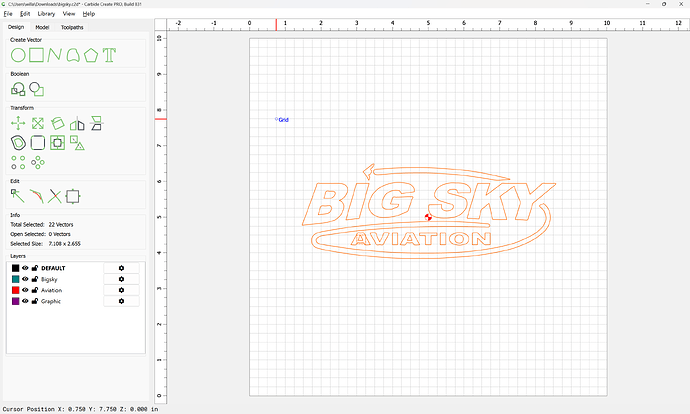Click the Cursor Position status bar text

tap(80, 409)
